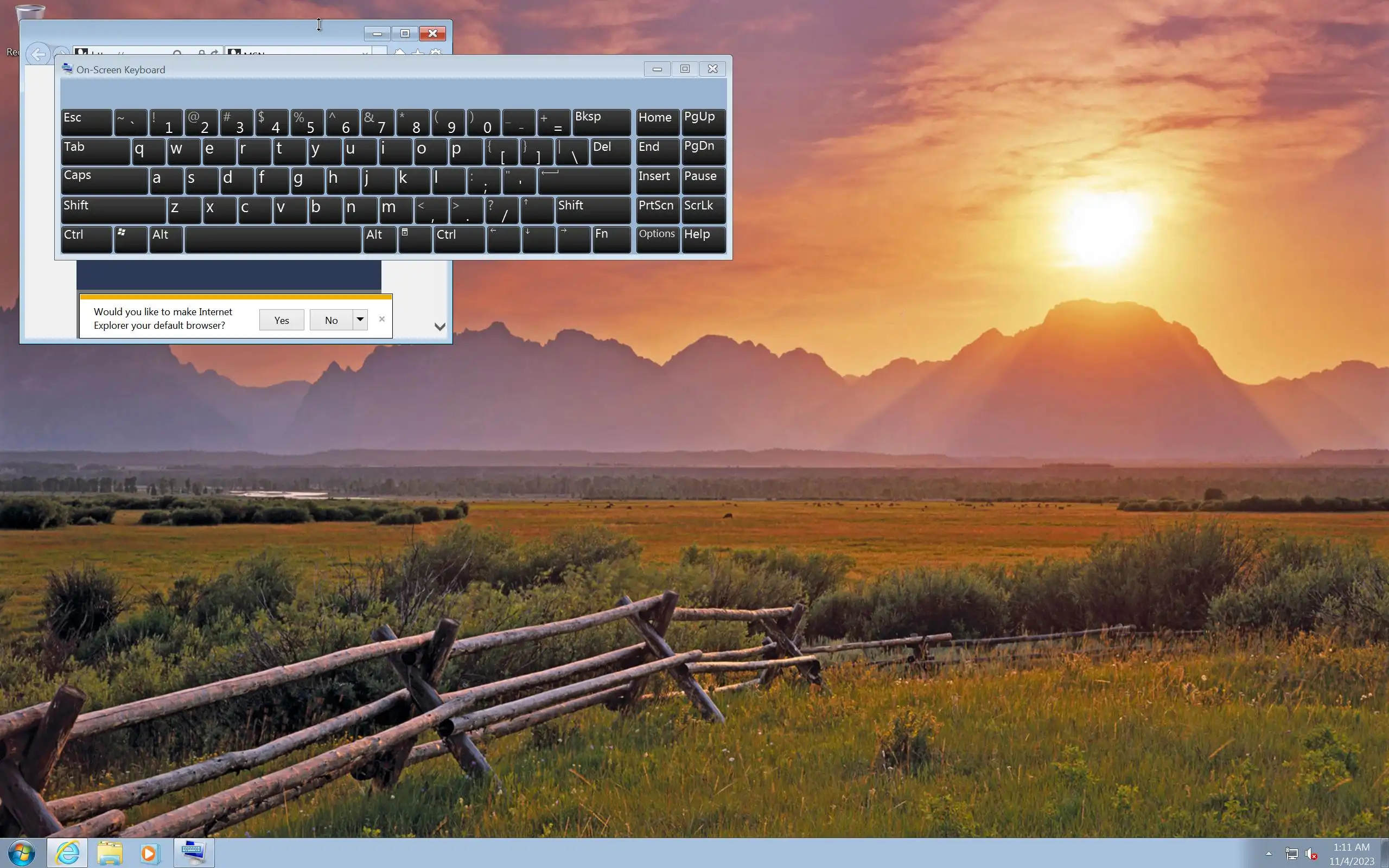The image size is (1389, 868).
Task: Toggle the Fn key
Action: coord(611,239)
